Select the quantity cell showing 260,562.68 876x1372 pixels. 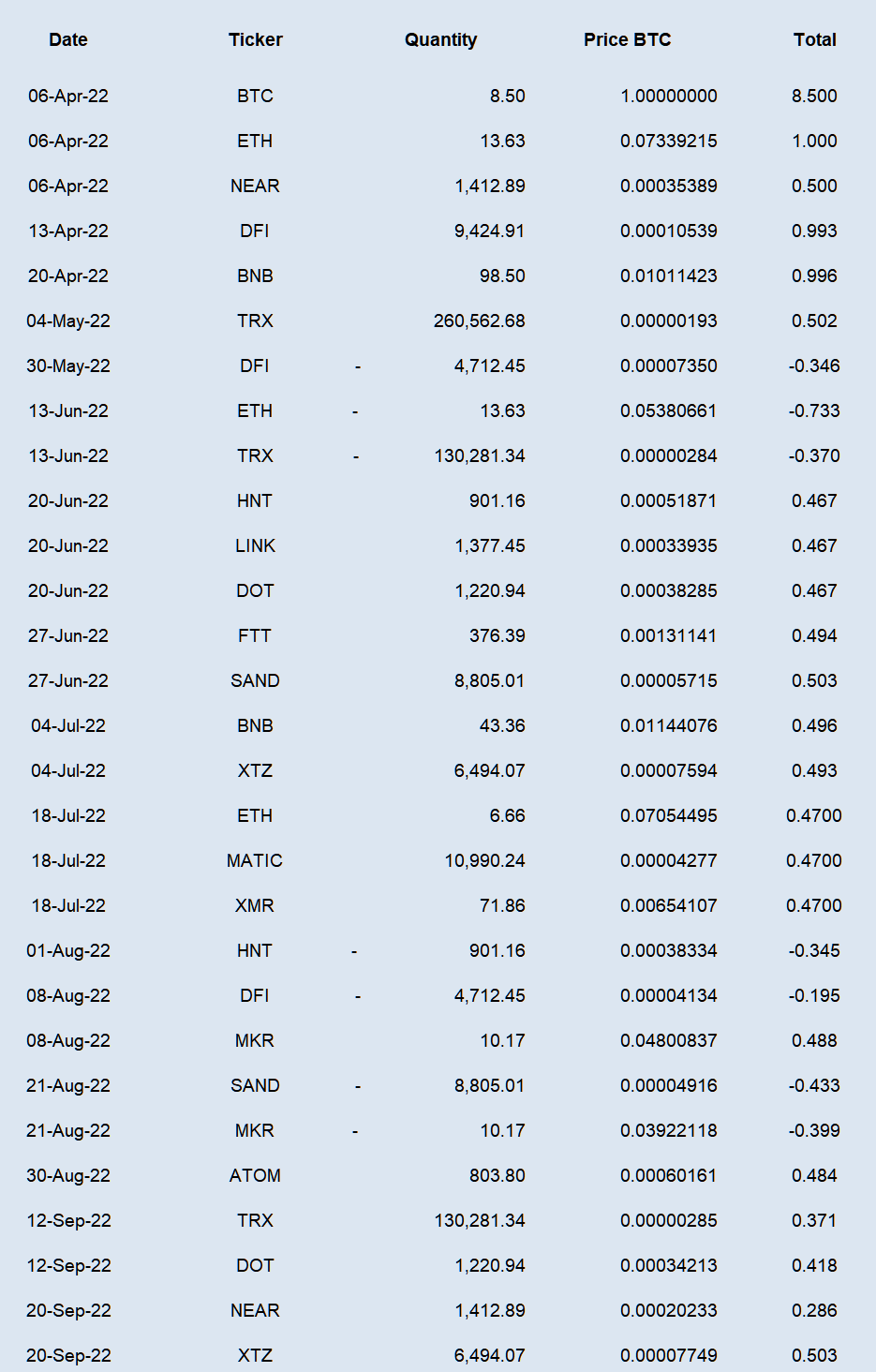coord(479,321)
